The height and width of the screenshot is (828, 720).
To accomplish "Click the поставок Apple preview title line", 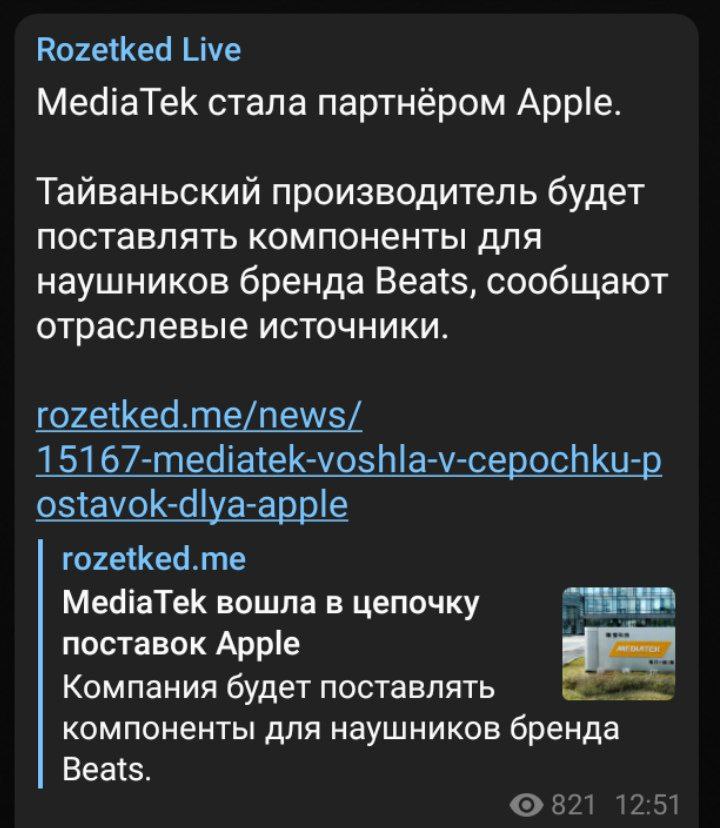I will [x=181, y=644].
